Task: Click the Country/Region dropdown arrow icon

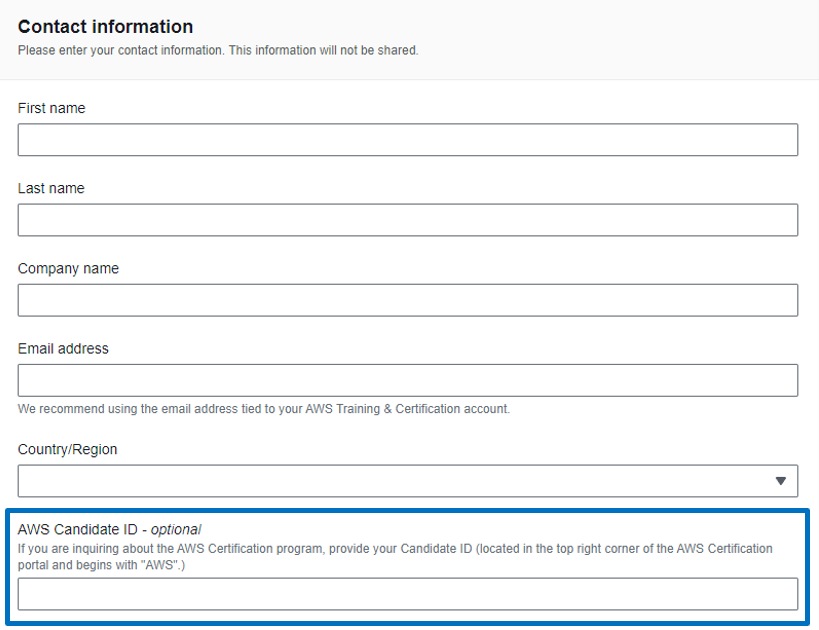Action: (780, 481)
